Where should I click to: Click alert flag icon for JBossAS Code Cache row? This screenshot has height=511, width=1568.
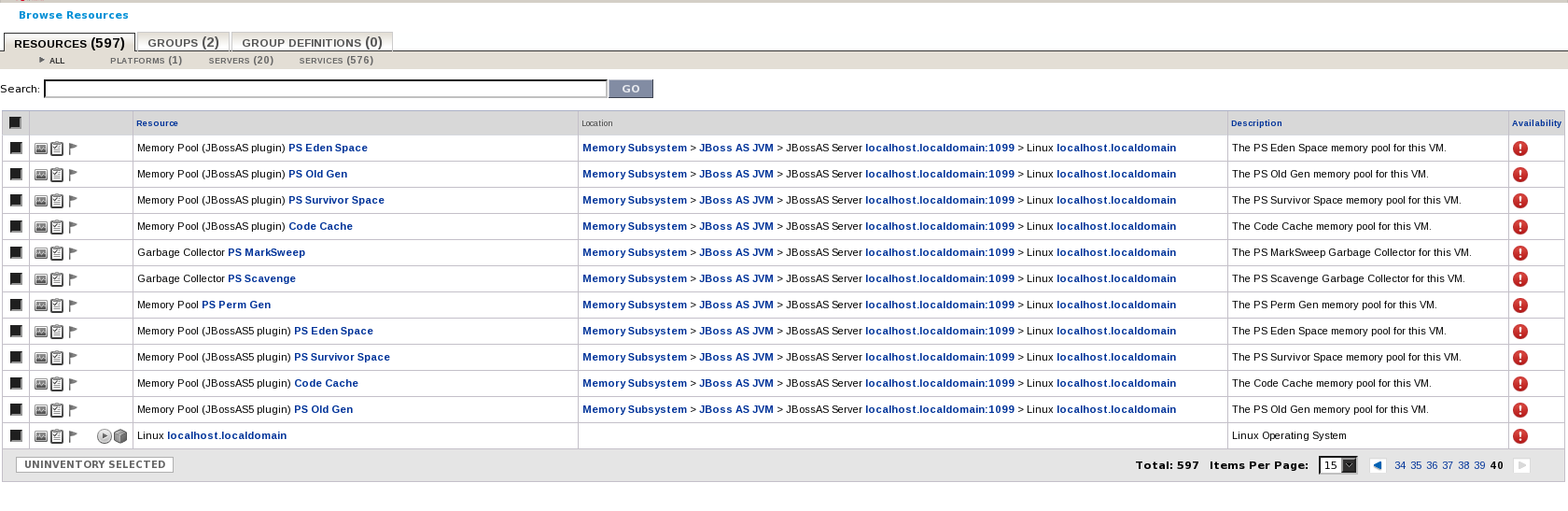(x=73, y=227)
